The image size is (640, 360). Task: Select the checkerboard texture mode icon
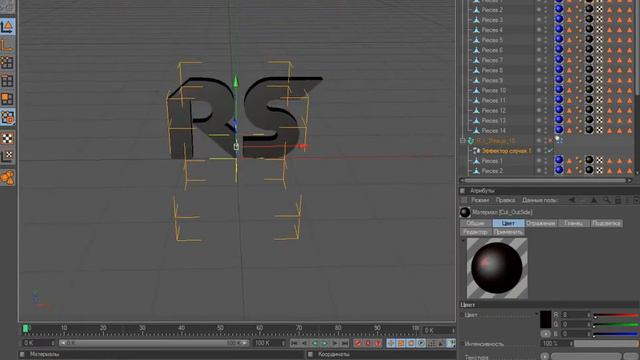click(x=7, y=138)
